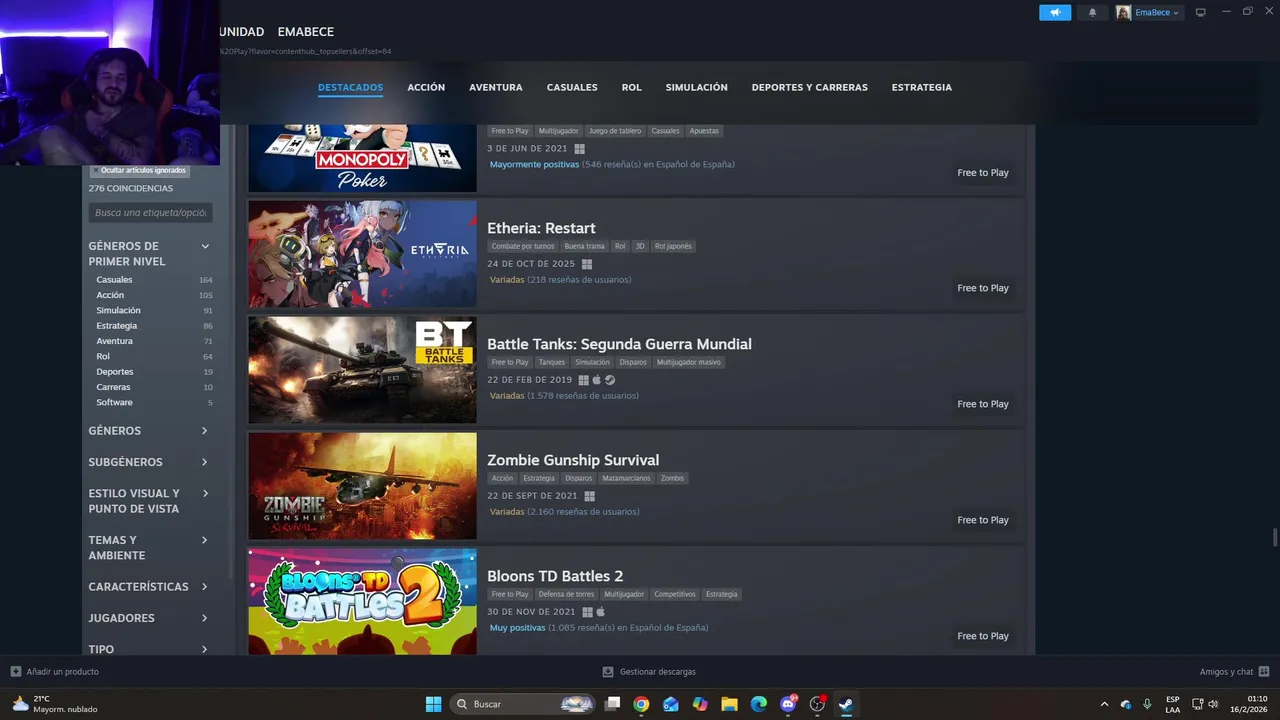This screenshot has width=1280, height=720.
Task: Click Battle Tanks: Segunda Guerra Mundial title
Action: (x=619, y=344)
